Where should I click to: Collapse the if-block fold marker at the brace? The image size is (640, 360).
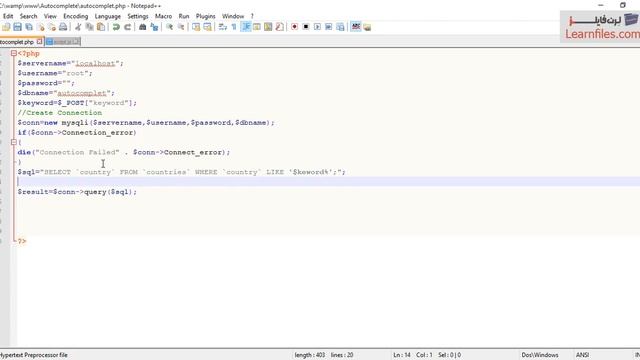pyautogui.click(x=13, y=142)
